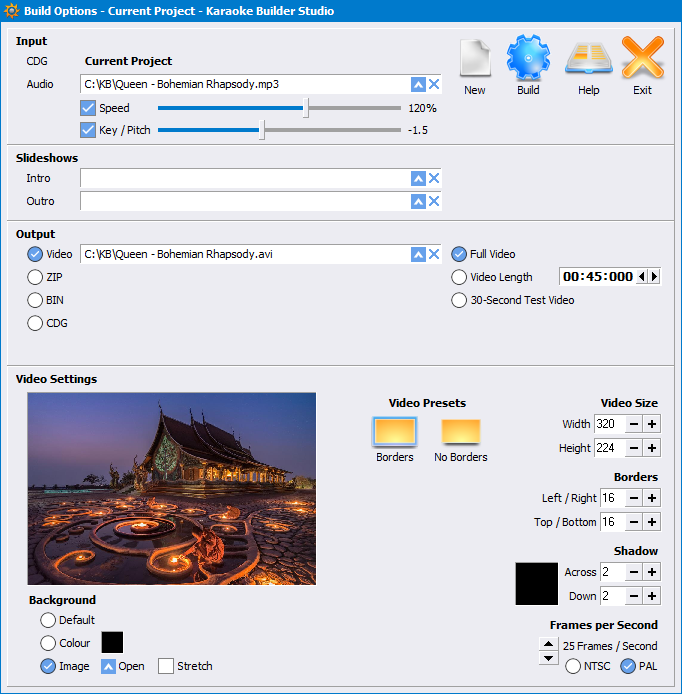Open the background Colour swatch
The height and width of the screenshot is (694, 682).
coord(112,643)
